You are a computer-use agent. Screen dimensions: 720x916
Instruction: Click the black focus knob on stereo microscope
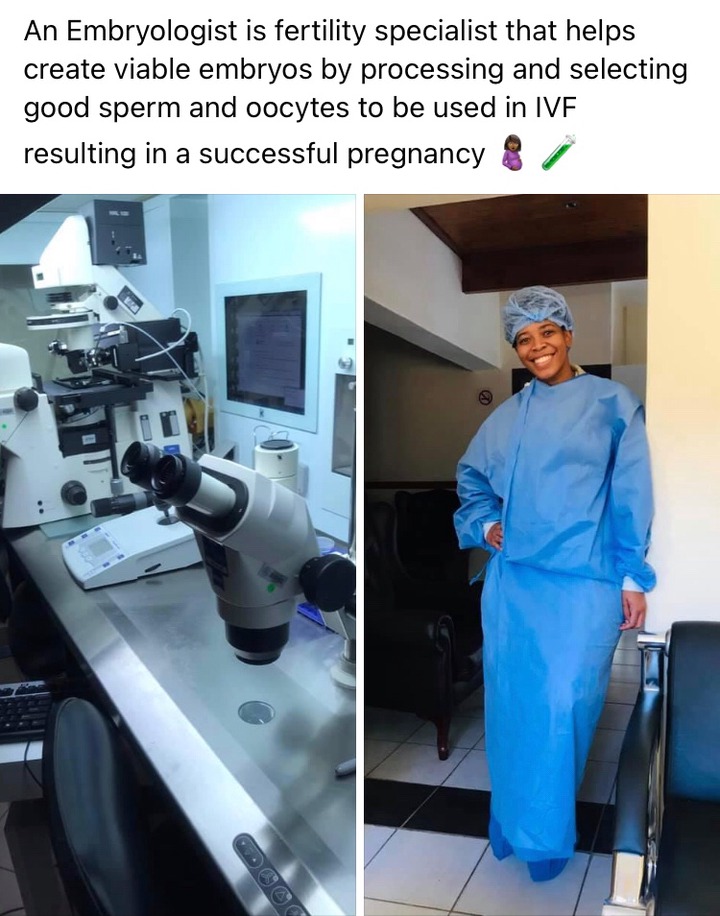tap(328, 583)
